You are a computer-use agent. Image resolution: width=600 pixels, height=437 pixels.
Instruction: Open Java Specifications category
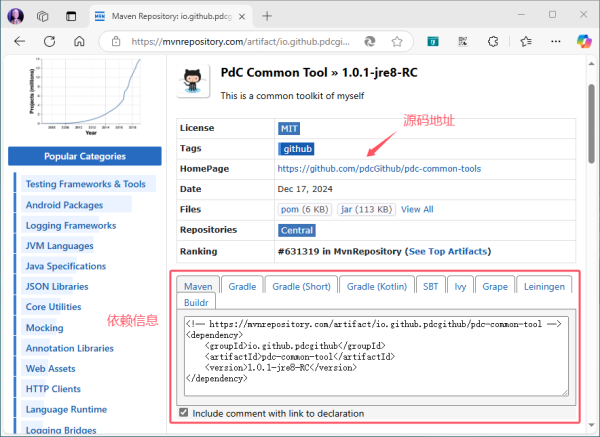pyautogui.click(x=66, y=266)
